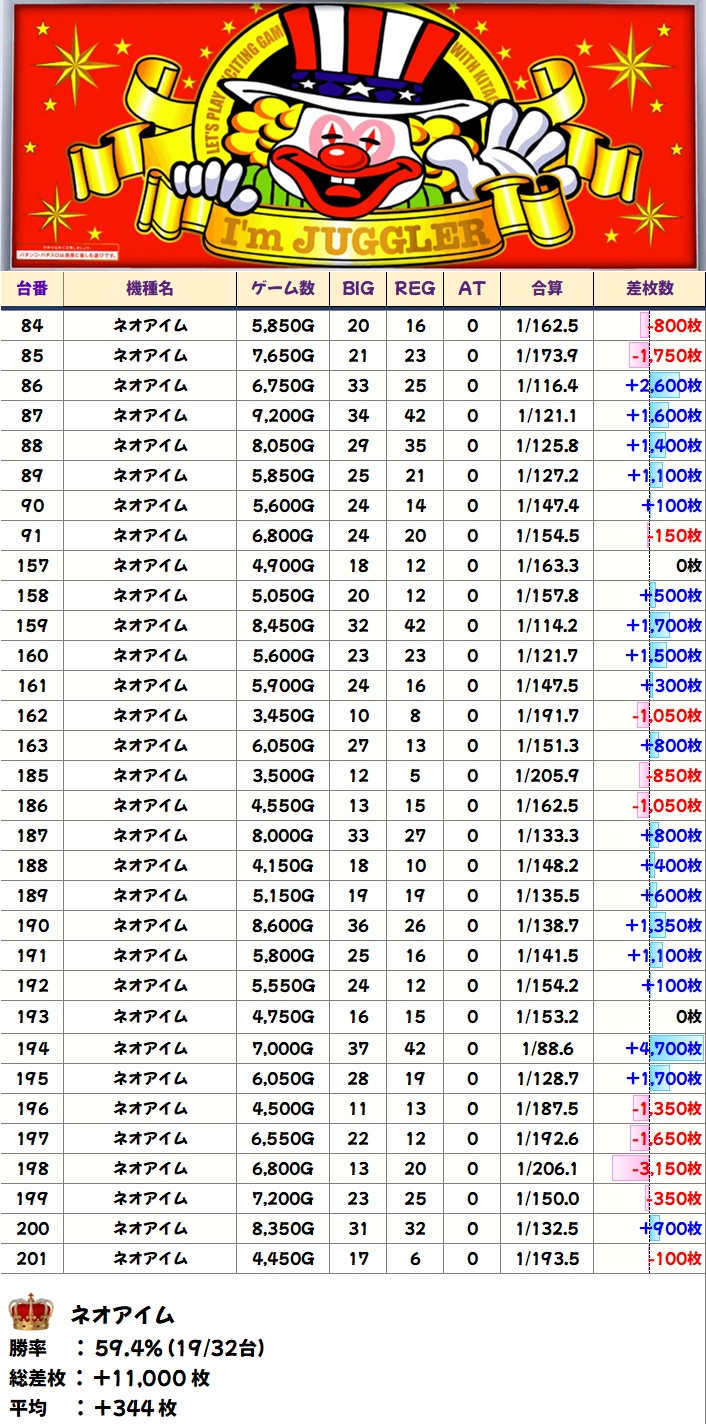Click the 差枚数 column header
This screenshot has height=1424, width=706.
click(x=650, y=289)
